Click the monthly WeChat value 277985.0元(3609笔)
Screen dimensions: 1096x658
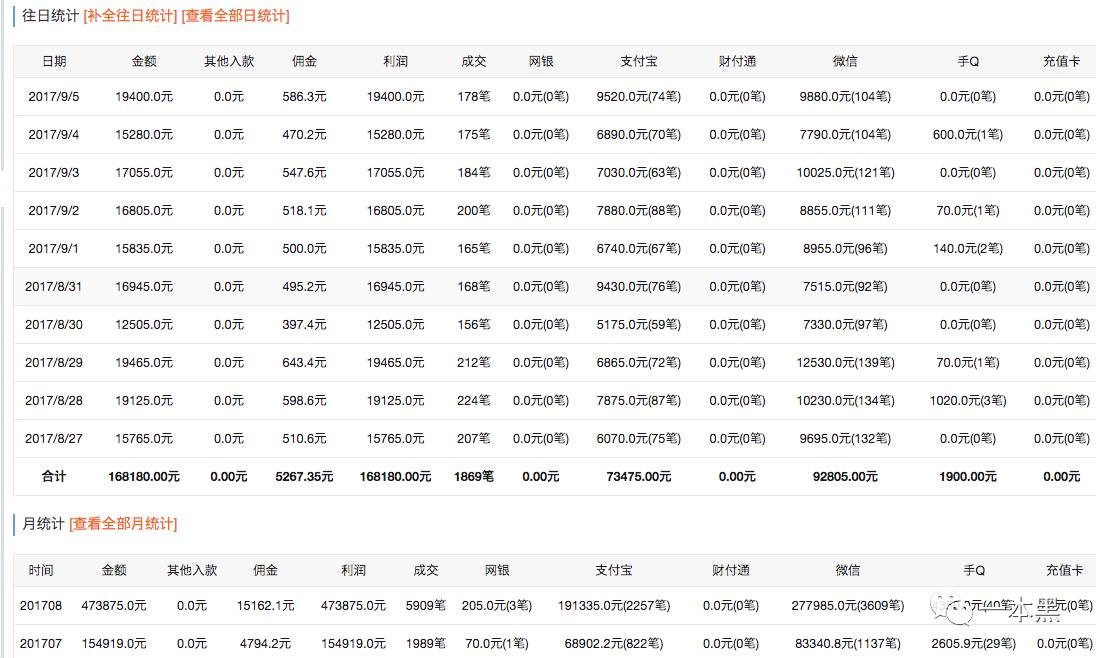(x=848, y=606)
